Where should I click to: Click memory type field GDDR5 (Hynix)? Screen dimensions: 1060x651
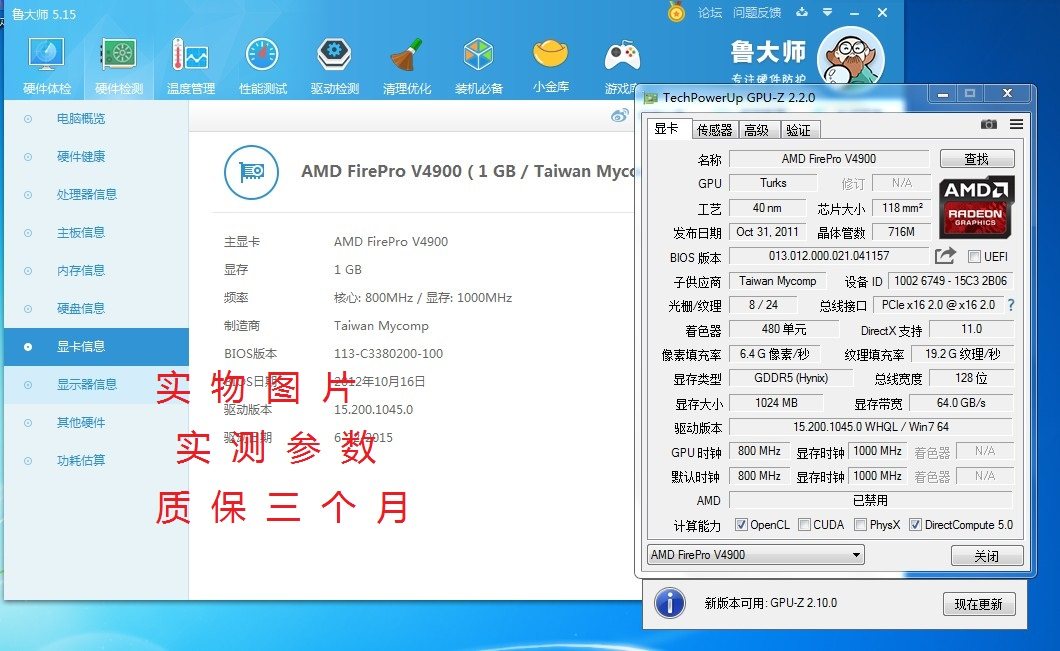[x=791, y=378]
